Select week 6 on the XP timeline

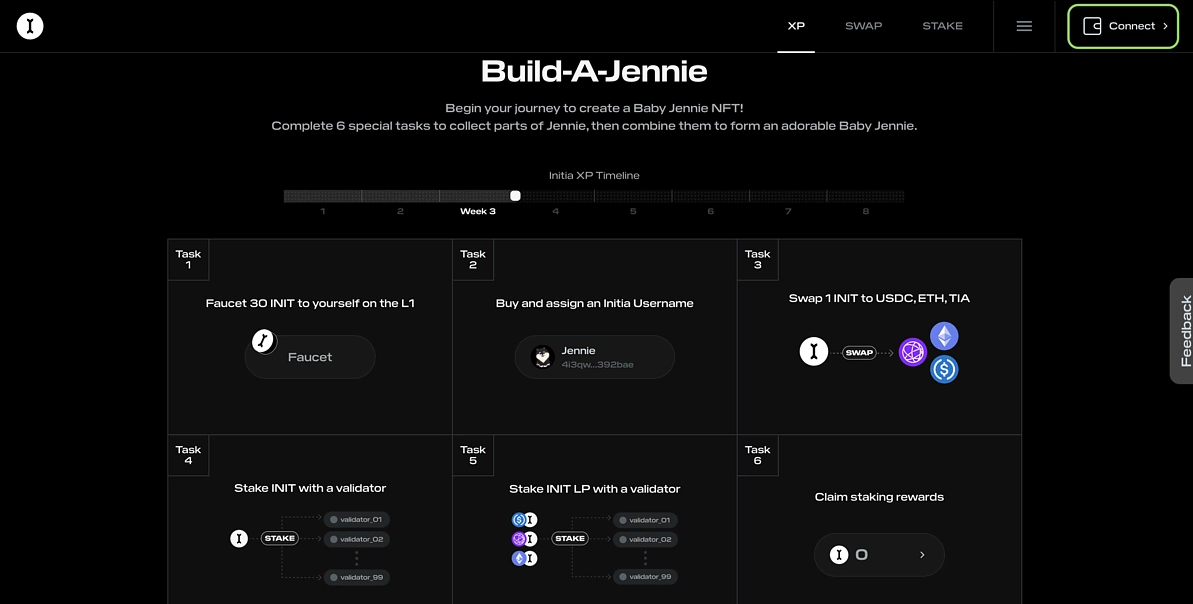(x=711, y=211)
